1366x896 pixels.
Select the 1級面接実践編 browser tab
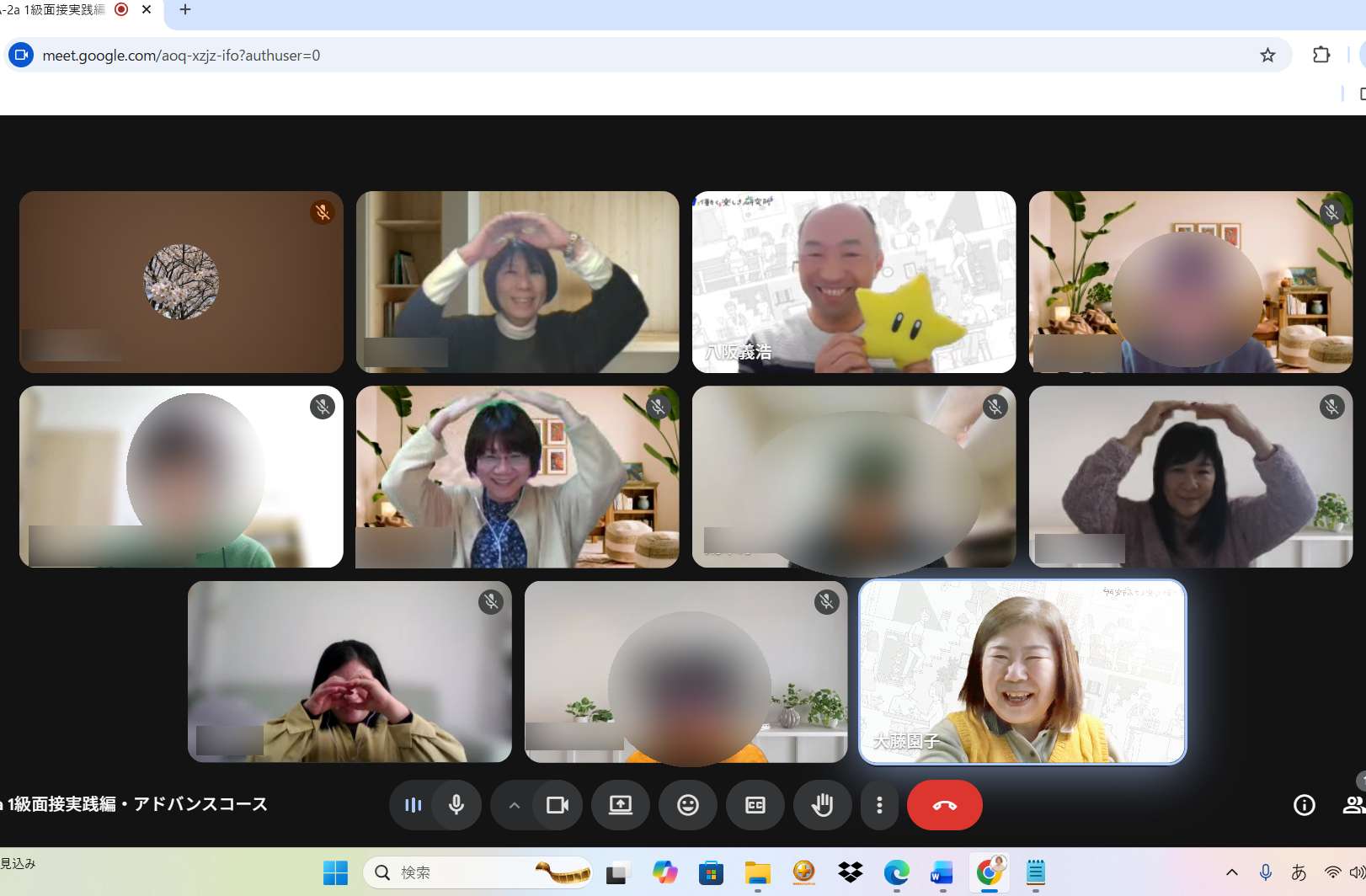56,10
